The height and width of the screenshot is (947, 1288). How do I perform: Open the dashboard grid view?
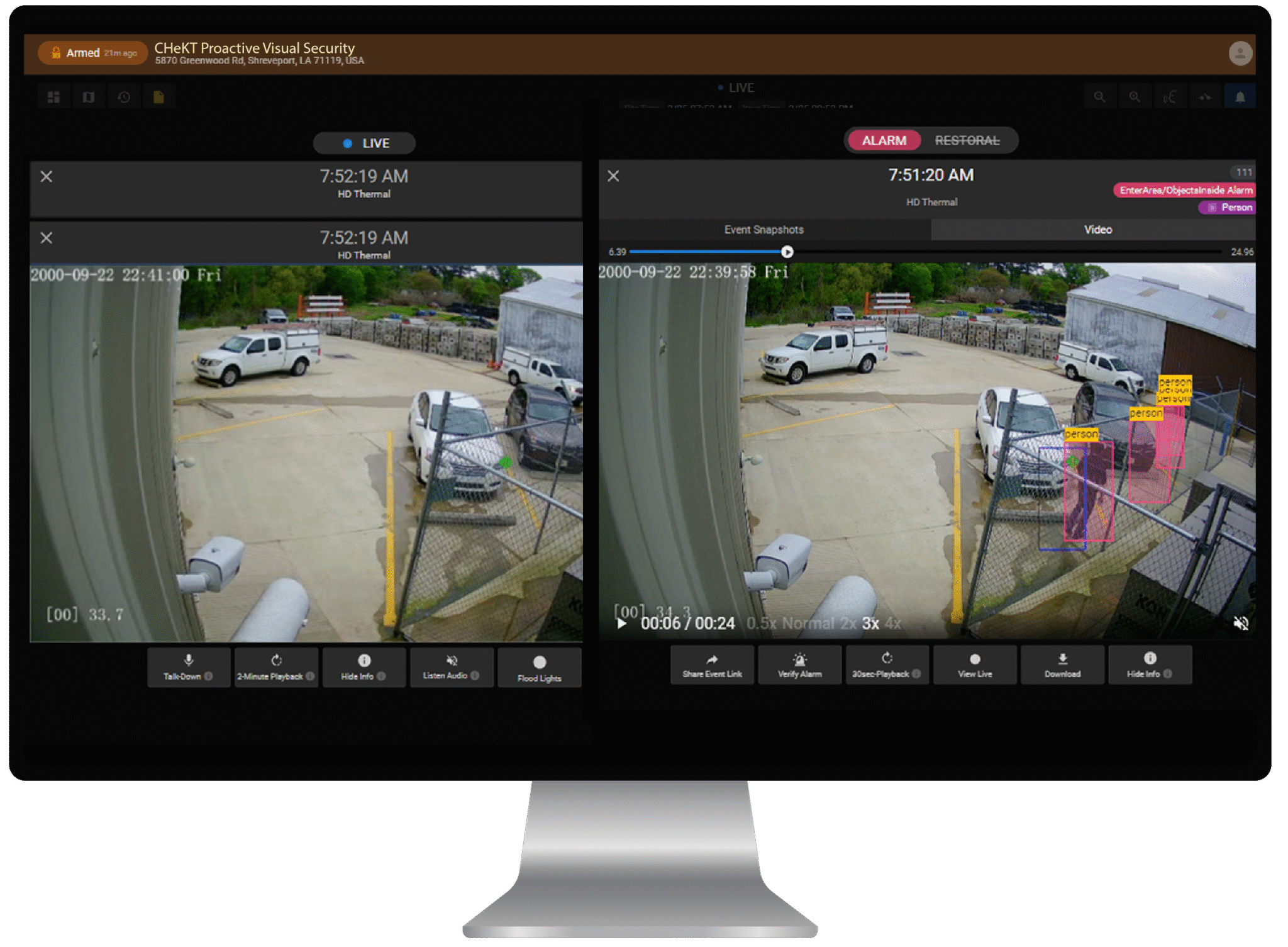click(53, 96)
